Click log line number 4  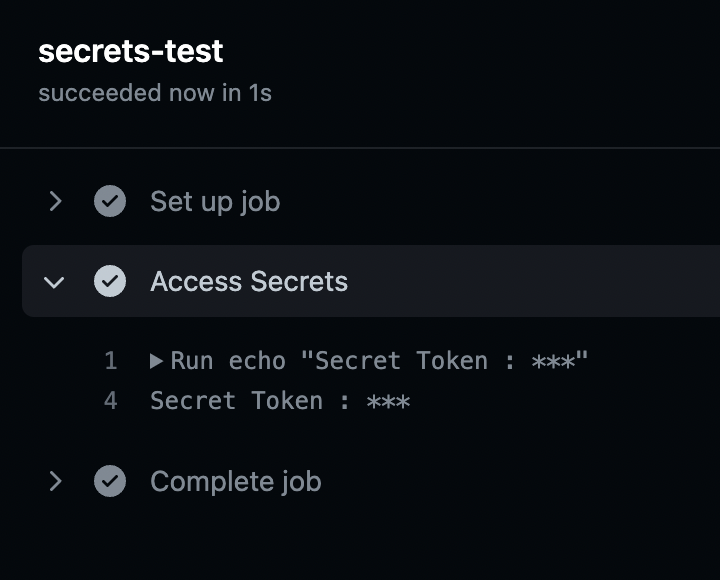click(x=111, y=401)
